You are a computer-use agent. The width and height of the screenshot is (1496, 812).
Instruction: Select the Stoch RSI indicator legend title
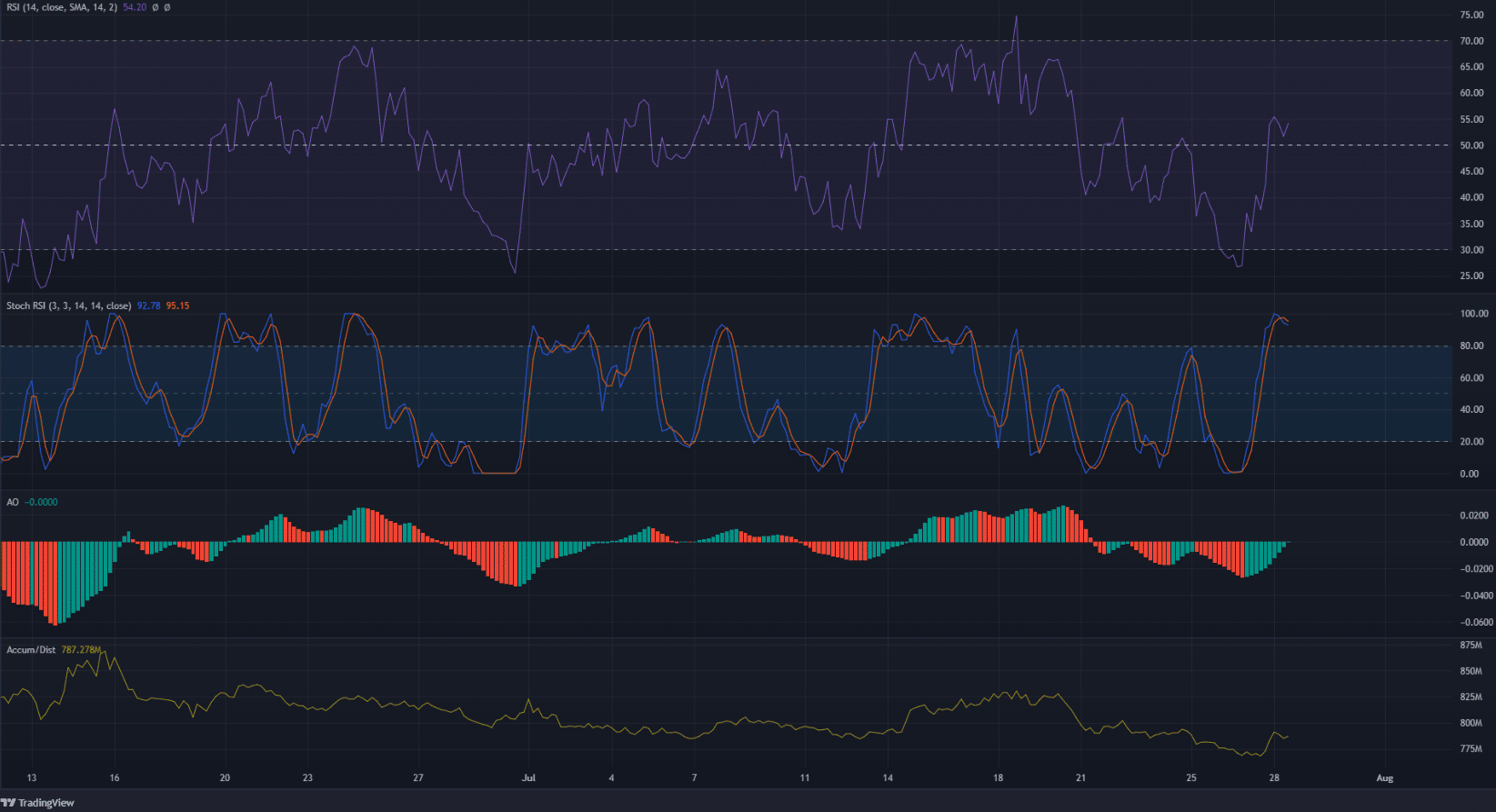68,306
